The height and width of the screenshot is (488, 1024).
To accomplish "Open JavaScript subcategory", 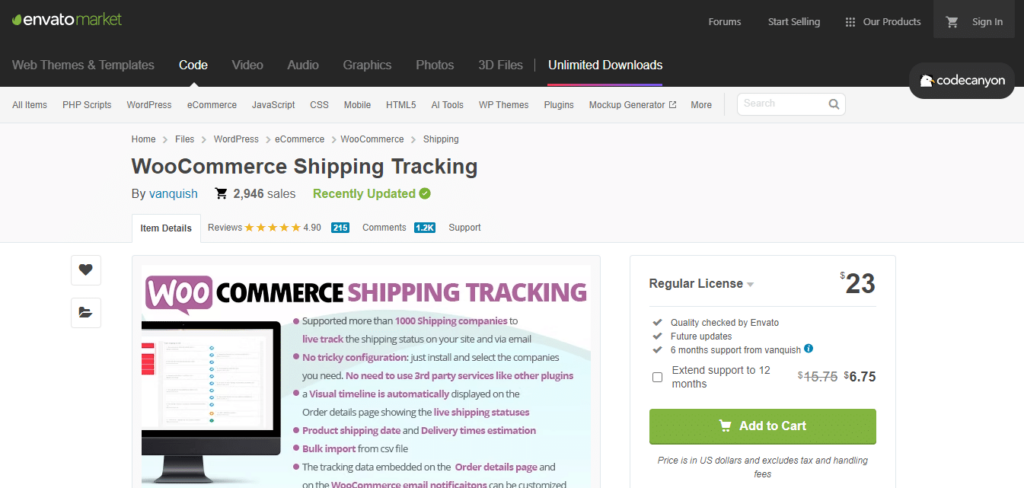I will pos(273,105).
